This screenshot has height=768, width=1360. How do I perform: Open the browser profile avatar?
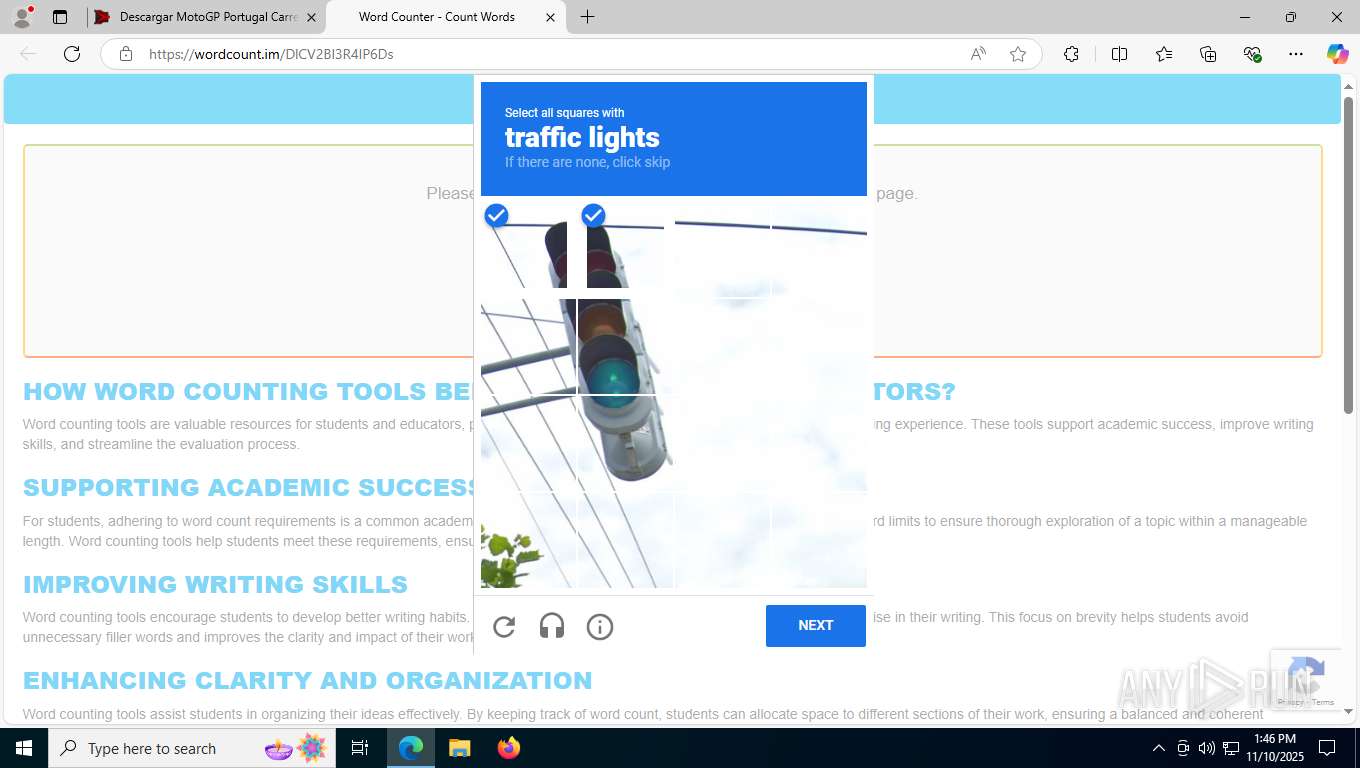(x=22, y=17)
